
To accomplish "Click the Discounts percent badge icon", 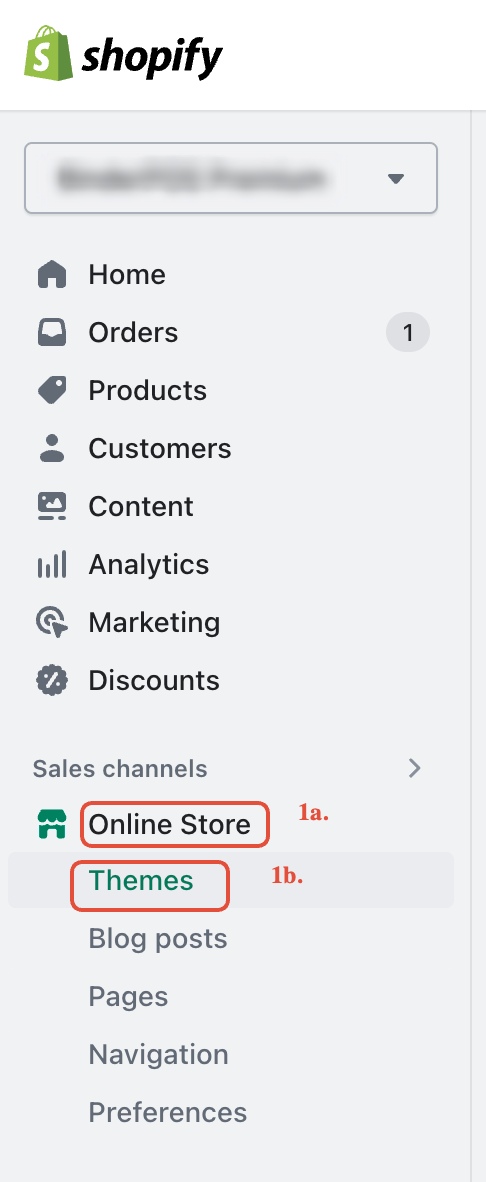I will [52, 681].
